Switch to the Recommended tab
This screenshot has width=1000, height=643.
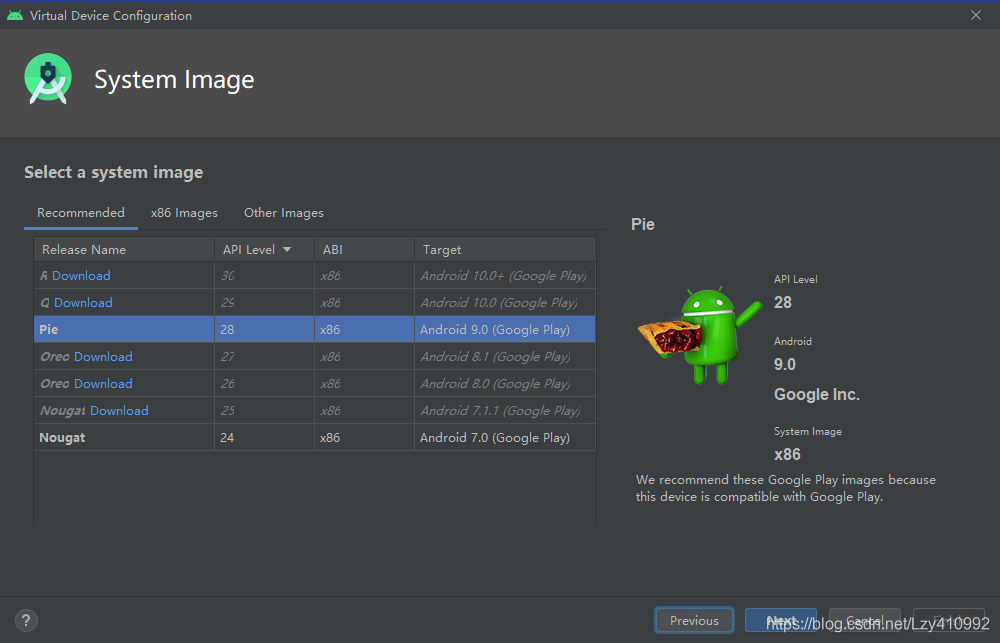pos(81,213)
